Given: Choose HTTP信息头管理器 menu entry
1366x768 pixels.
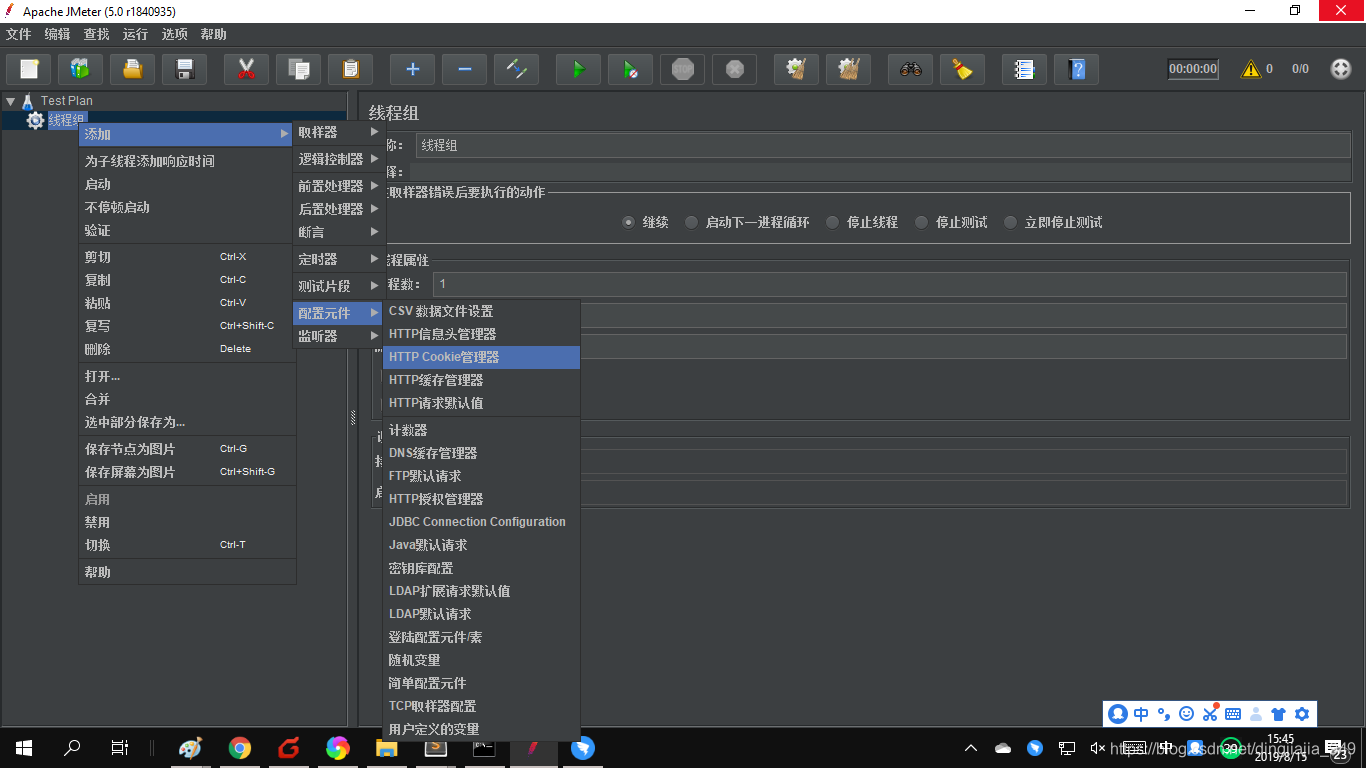Looking at the screenshot, I should tap(481, 334).
